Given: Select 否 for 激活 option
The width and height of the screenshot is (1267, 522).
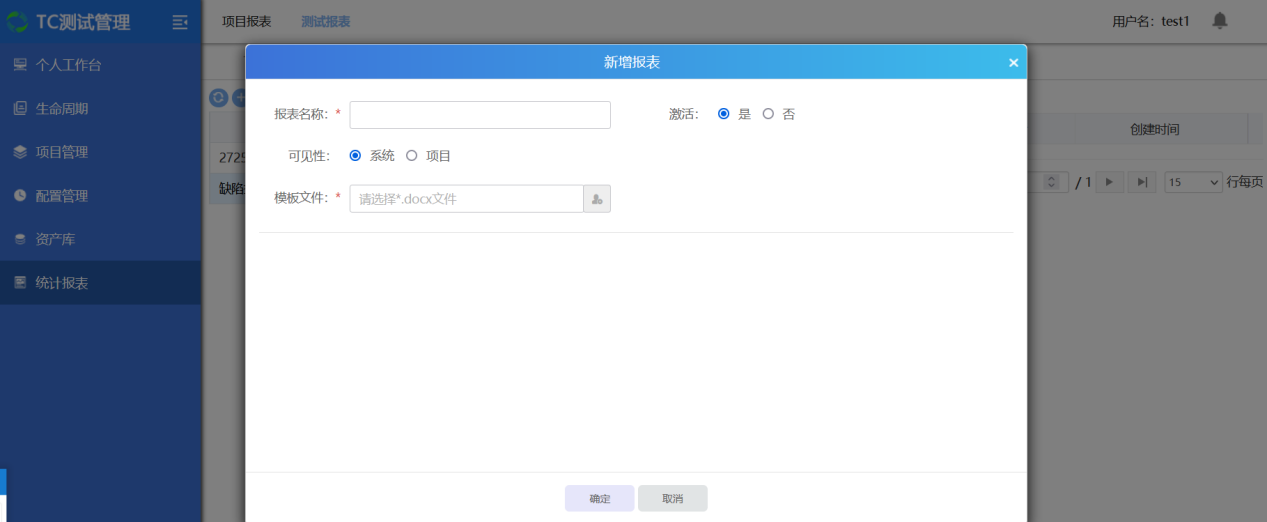Looking at the screenshot, I should click(x=768, y=114).
